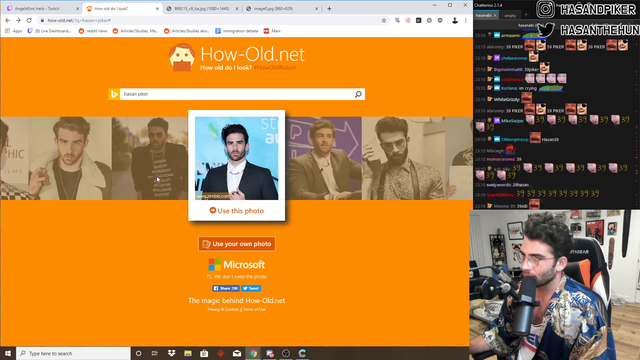Viewport: 640px width, 360px height.
Task: Open the immigration debate bookmark
Action: [237, 31]
